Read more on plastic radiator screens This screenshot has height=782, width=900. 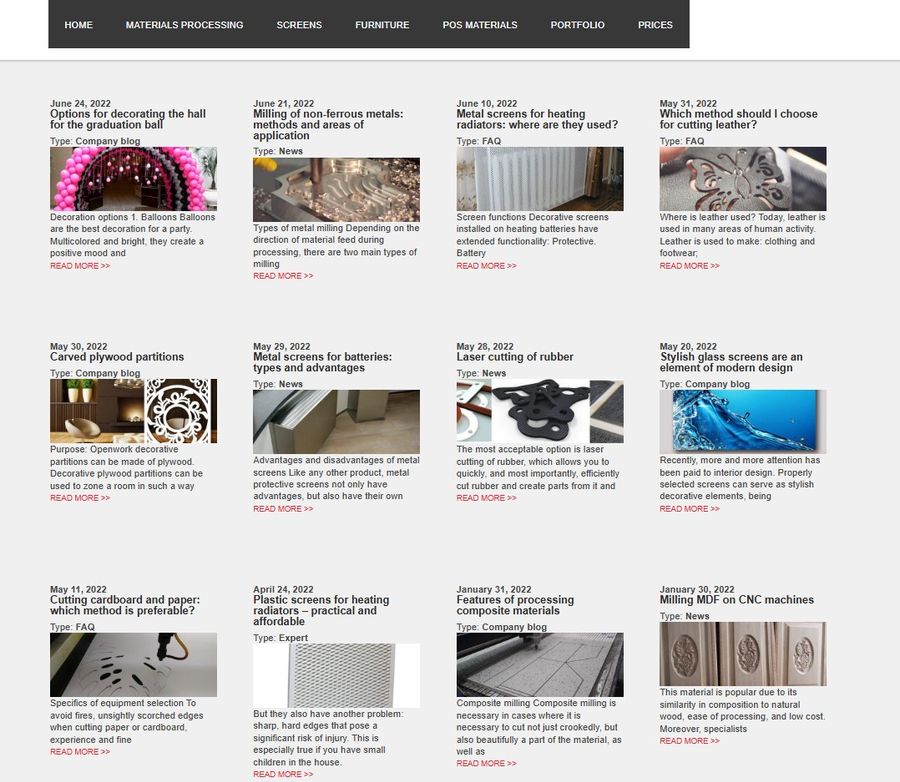283,775
